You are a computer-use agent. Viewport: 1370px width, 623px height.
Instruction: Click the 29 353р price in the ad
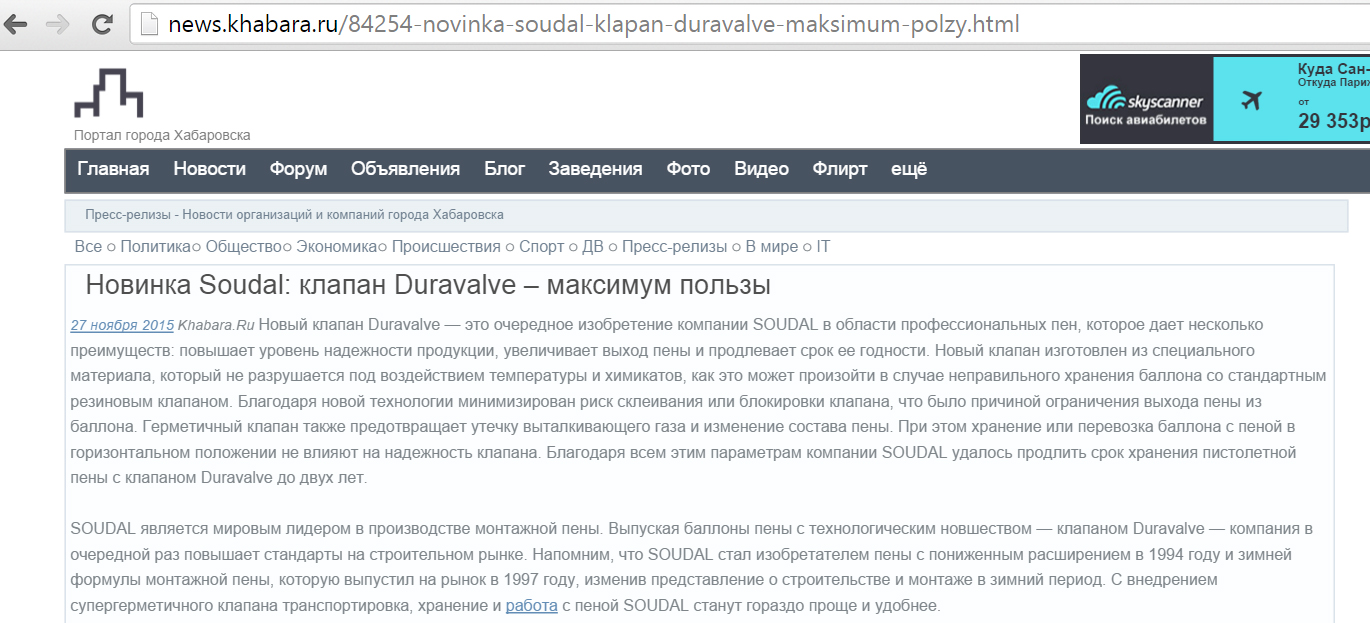tap(1333, 121)
